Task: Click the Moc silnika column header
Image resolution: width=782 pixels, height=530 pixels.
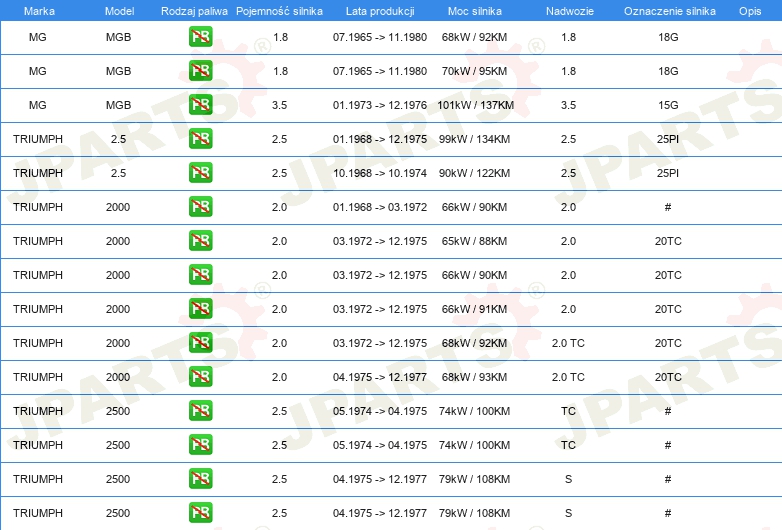Action: (475, 11)
